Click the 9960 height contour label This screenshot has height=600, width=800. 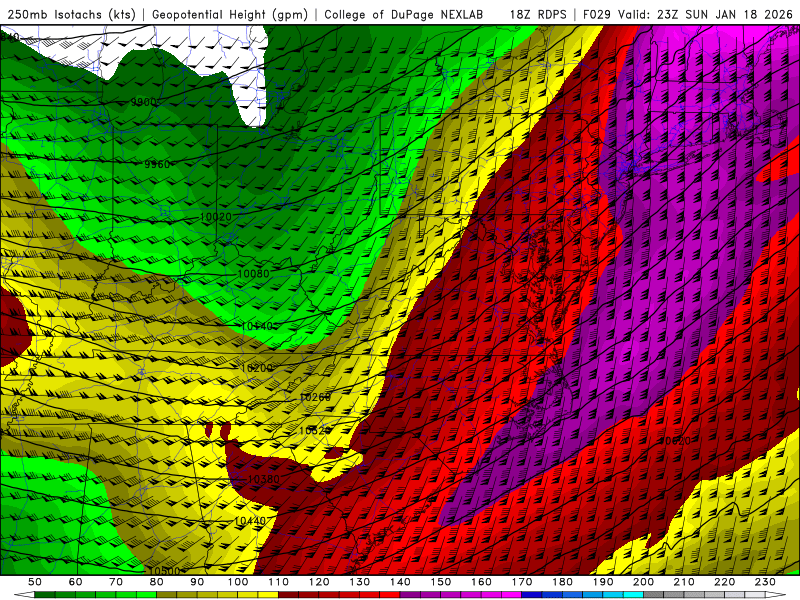click(x=157, y=164)
